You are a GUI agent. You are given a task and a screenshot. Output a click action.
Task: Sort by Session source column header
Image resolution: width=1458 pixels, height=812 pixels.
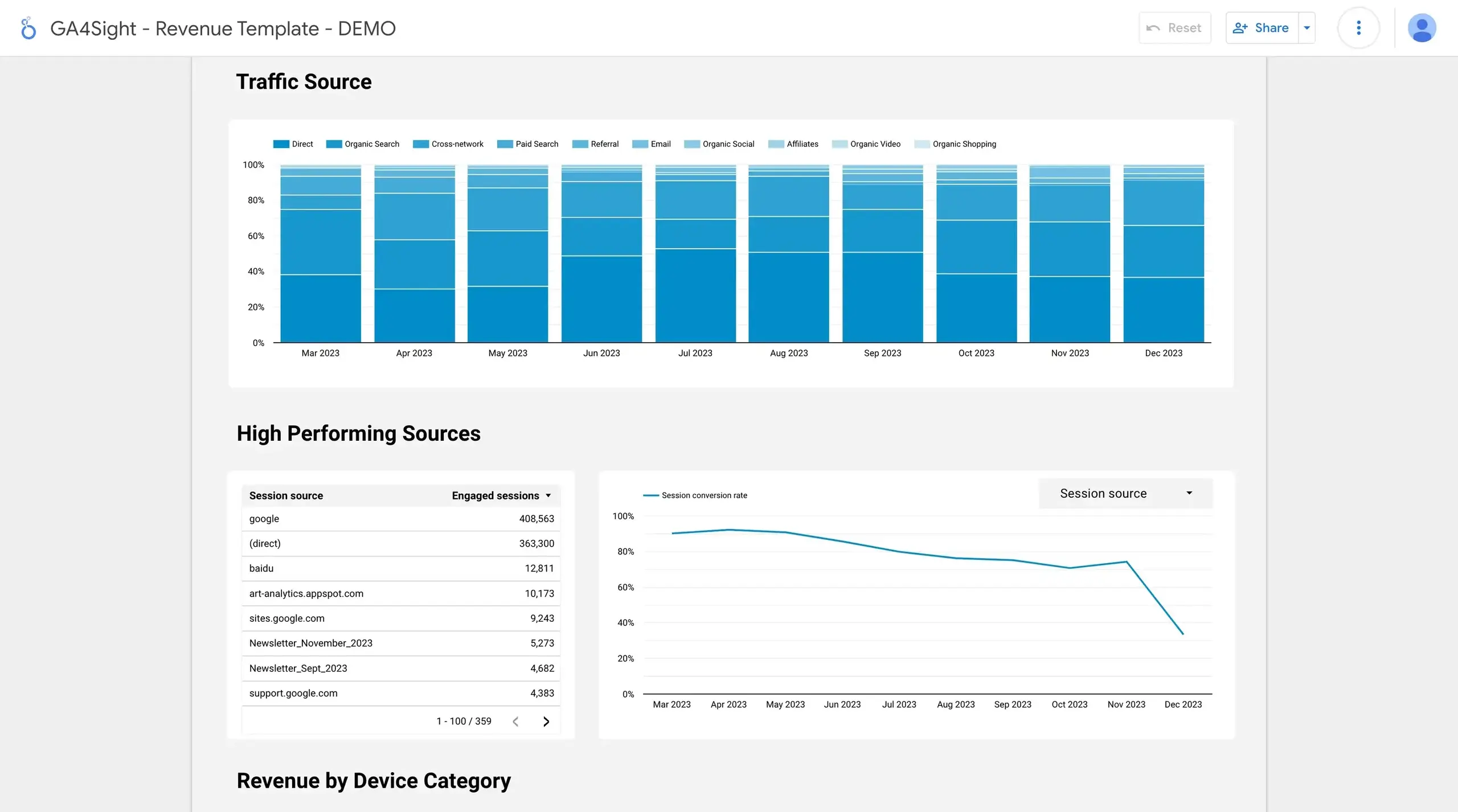coord(286,495)
